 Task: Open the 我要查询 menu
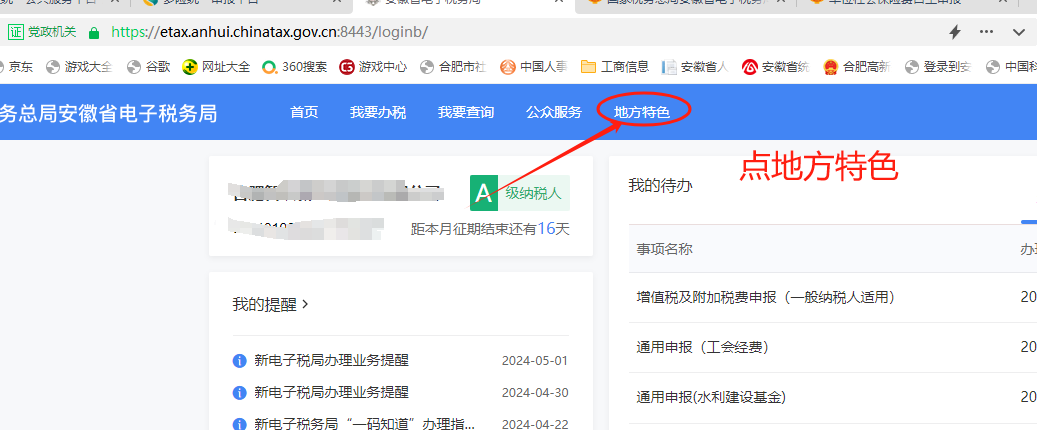click(x=466, y=112)
